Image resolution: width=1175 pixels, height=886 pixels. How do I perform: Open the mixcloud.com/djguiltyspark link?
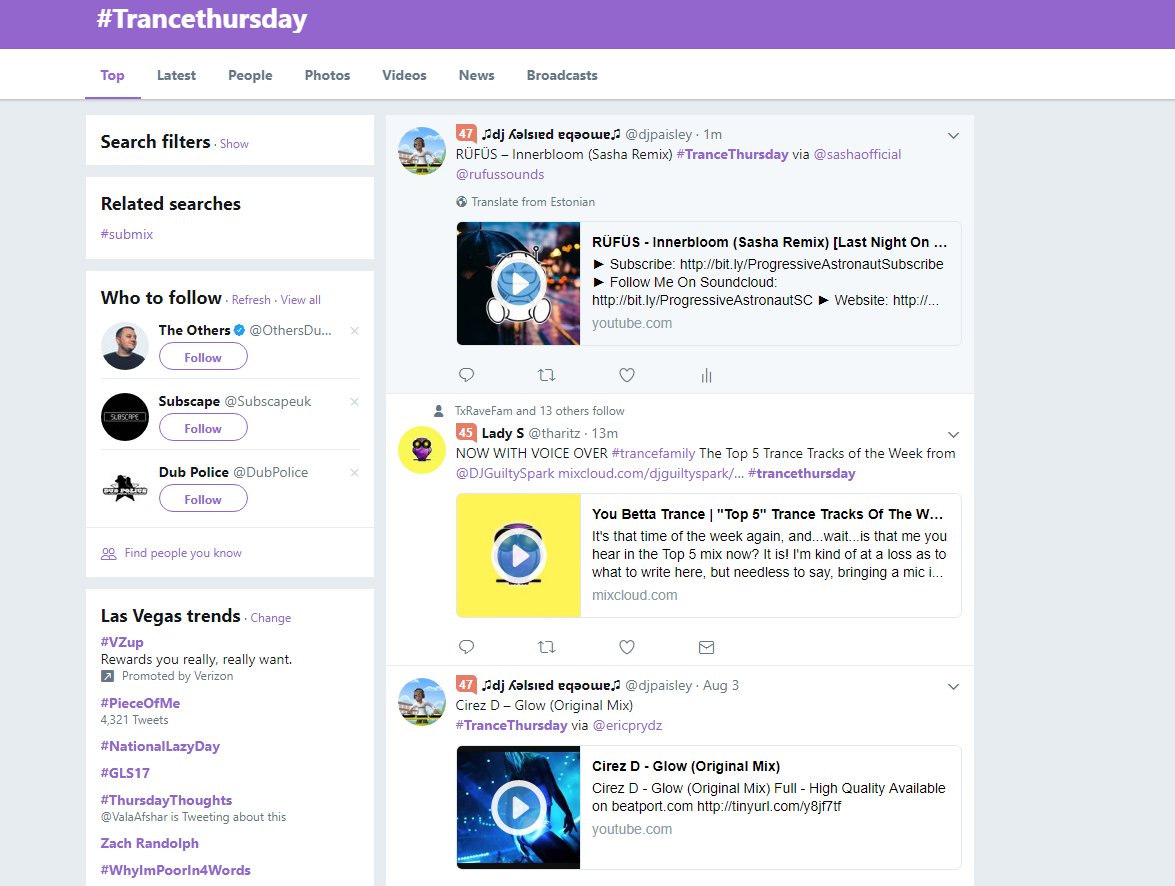click(651, 474)
